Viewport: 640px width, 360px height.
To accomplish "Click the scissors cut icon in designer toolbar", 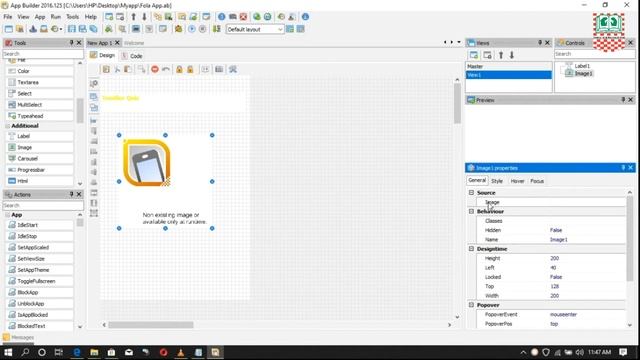I will (x=117, y=69).
